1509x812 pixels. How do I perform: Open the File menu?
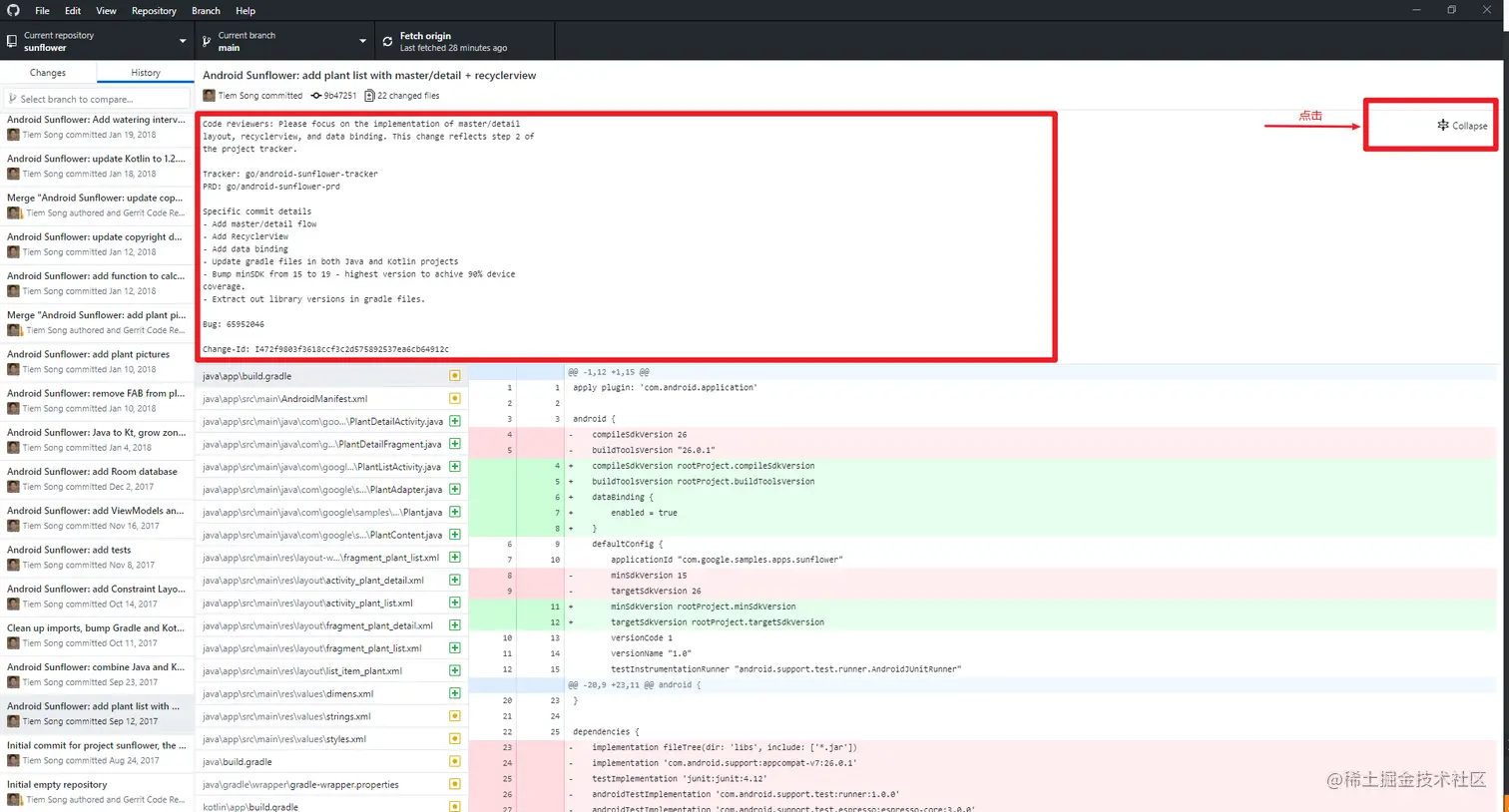click(42, 11)
